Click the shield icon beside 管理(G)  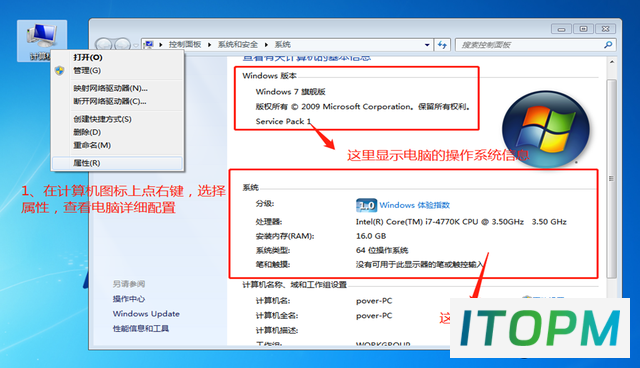pyautogui.click(x=60, y=71)
